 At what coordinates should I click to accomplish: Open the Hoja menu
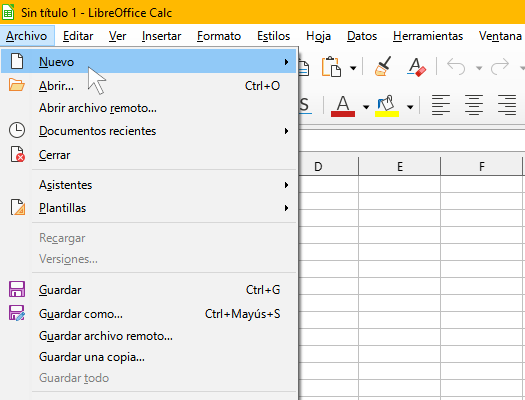point(318,36)
